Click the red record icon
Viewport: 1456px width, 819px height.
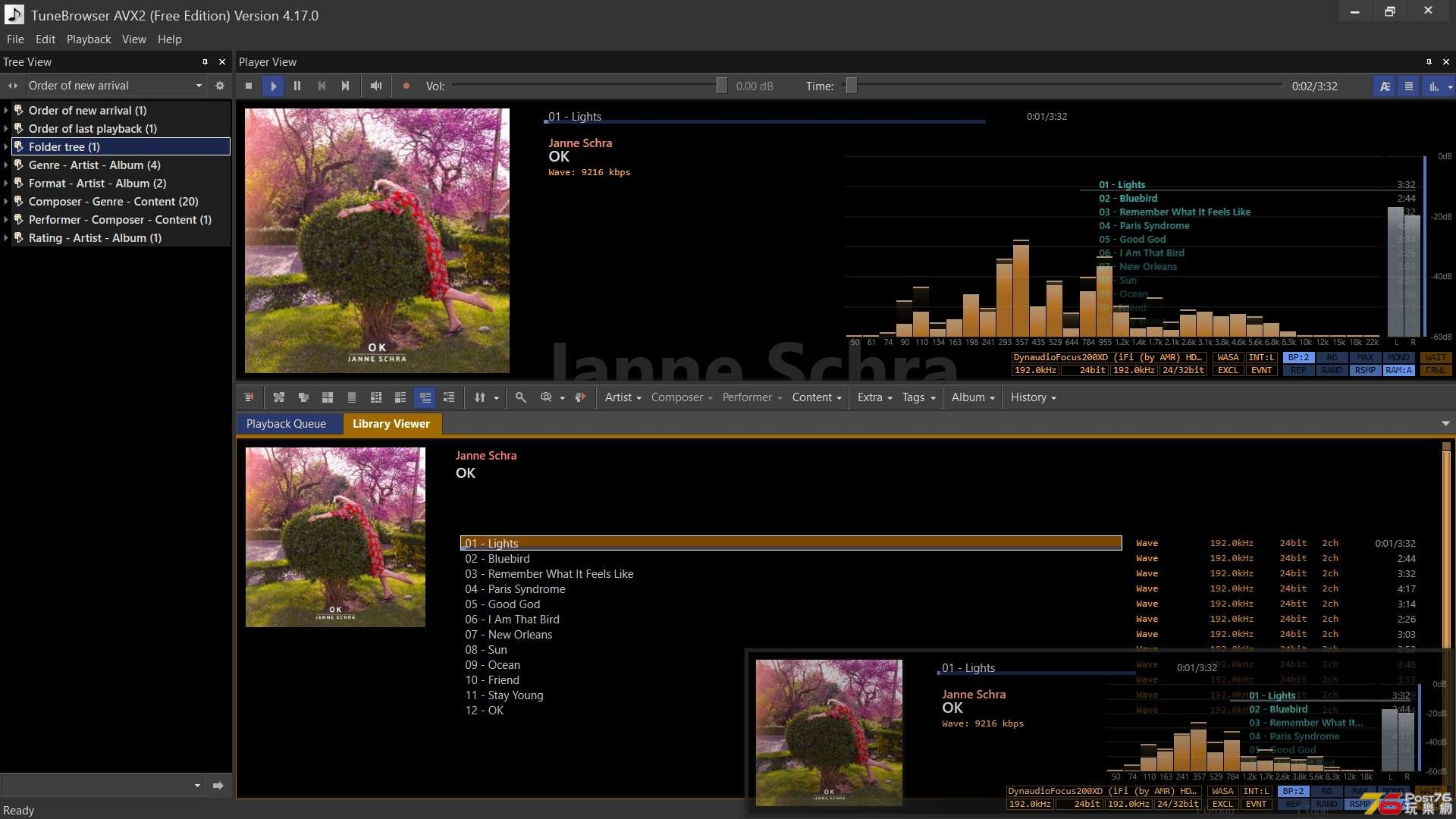point(406,86)
